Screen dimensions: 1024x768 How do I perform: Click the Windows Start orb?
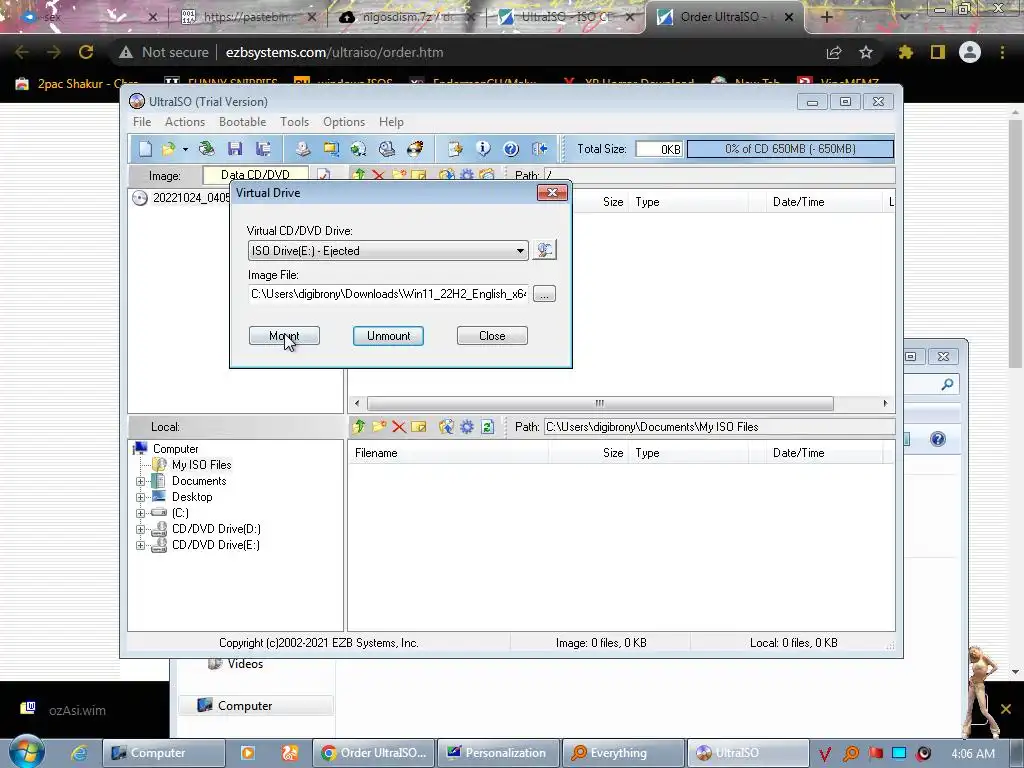click(27, 751)
